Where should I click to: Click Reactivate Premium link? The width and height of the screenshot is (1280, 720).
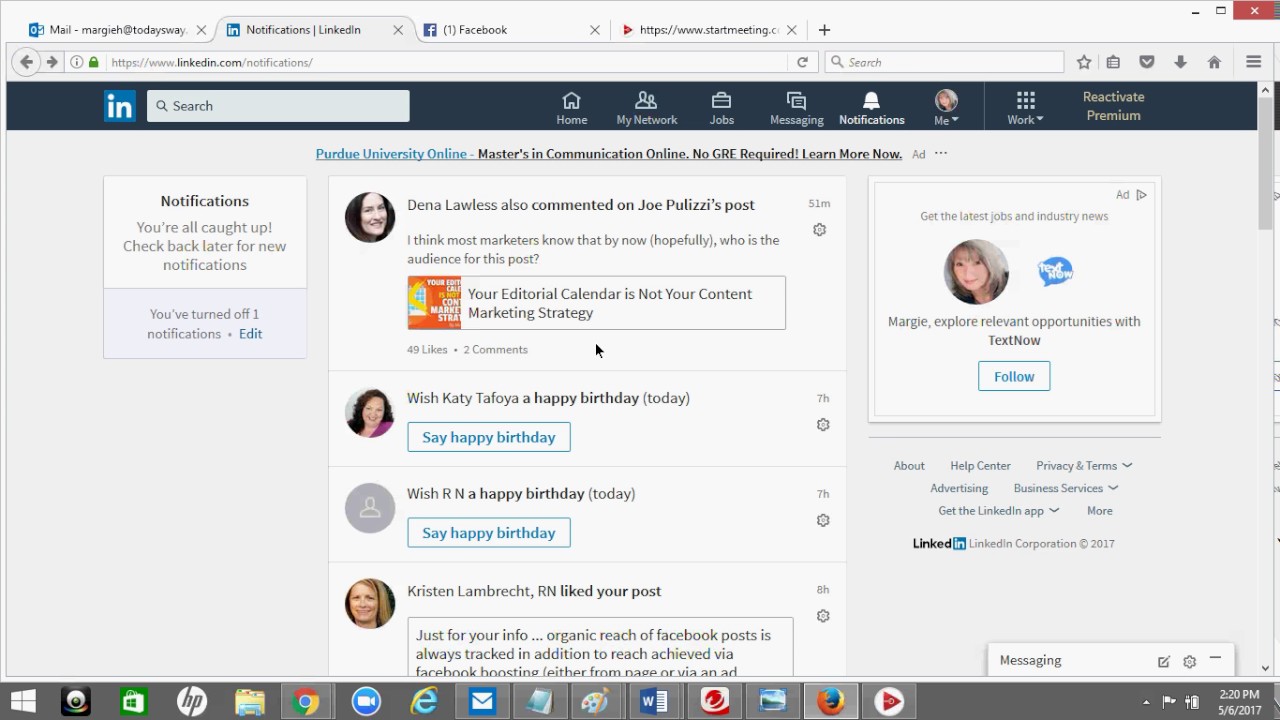(1113, 106)
